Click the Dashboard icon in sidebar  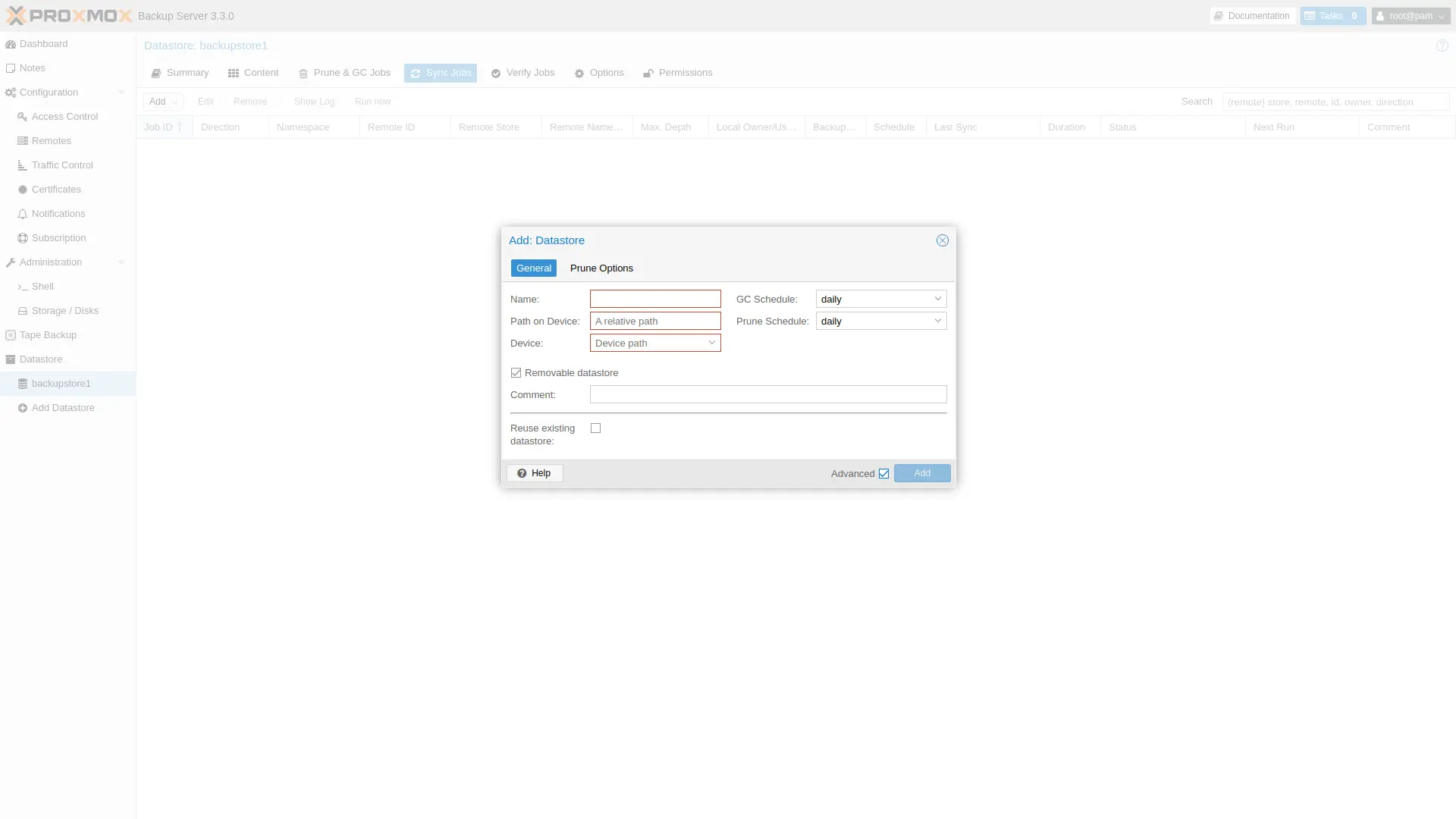click(11, 44)
